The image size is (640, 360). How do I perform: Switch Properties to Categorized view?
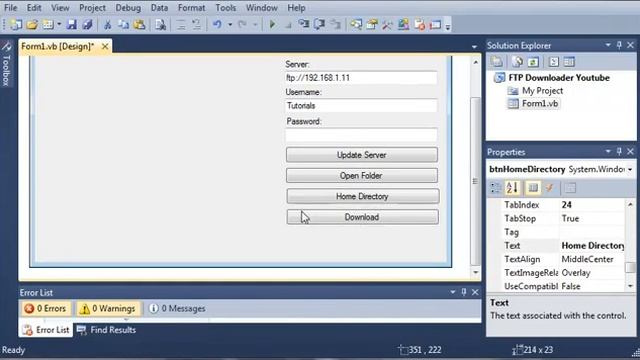click(496, 188)
